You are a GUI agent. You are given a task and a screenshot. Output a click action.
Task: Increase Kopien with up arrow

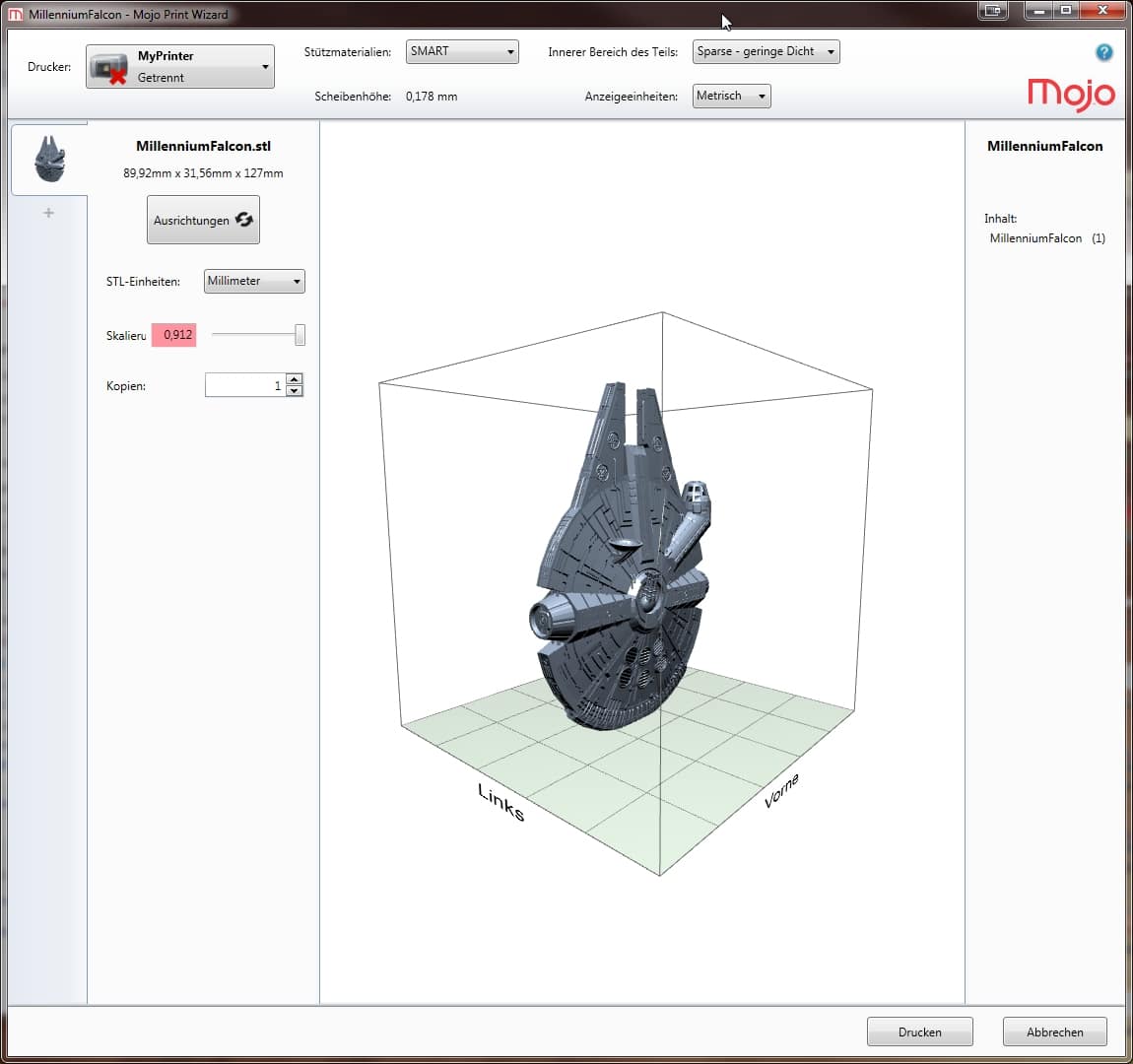[x=295, y=379]
